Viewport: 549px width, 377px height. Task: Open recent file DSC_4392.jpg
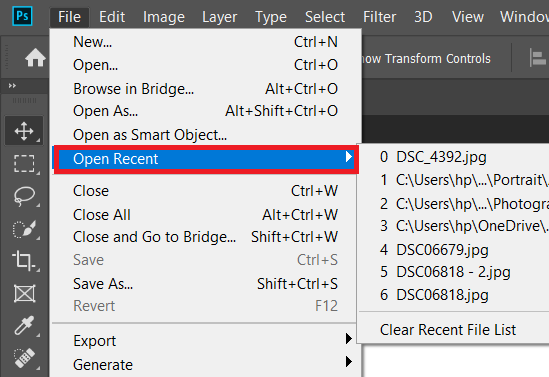(x=454, y=157)
